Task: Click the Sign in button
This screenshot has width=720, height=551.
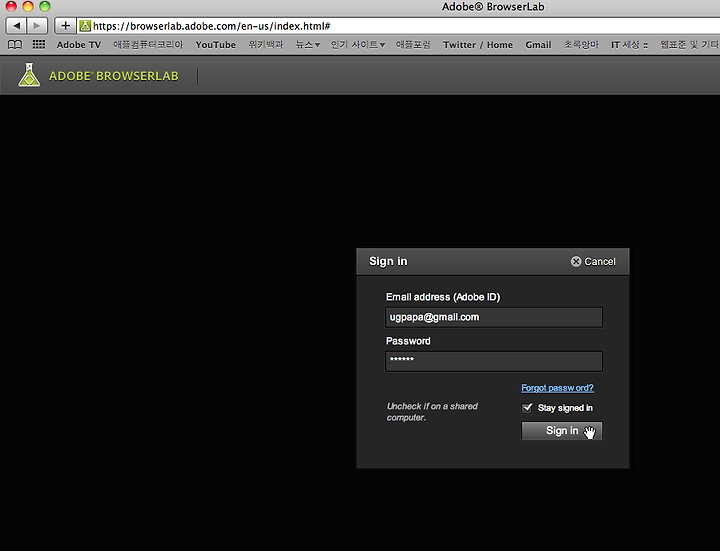Action: [562, 431]
